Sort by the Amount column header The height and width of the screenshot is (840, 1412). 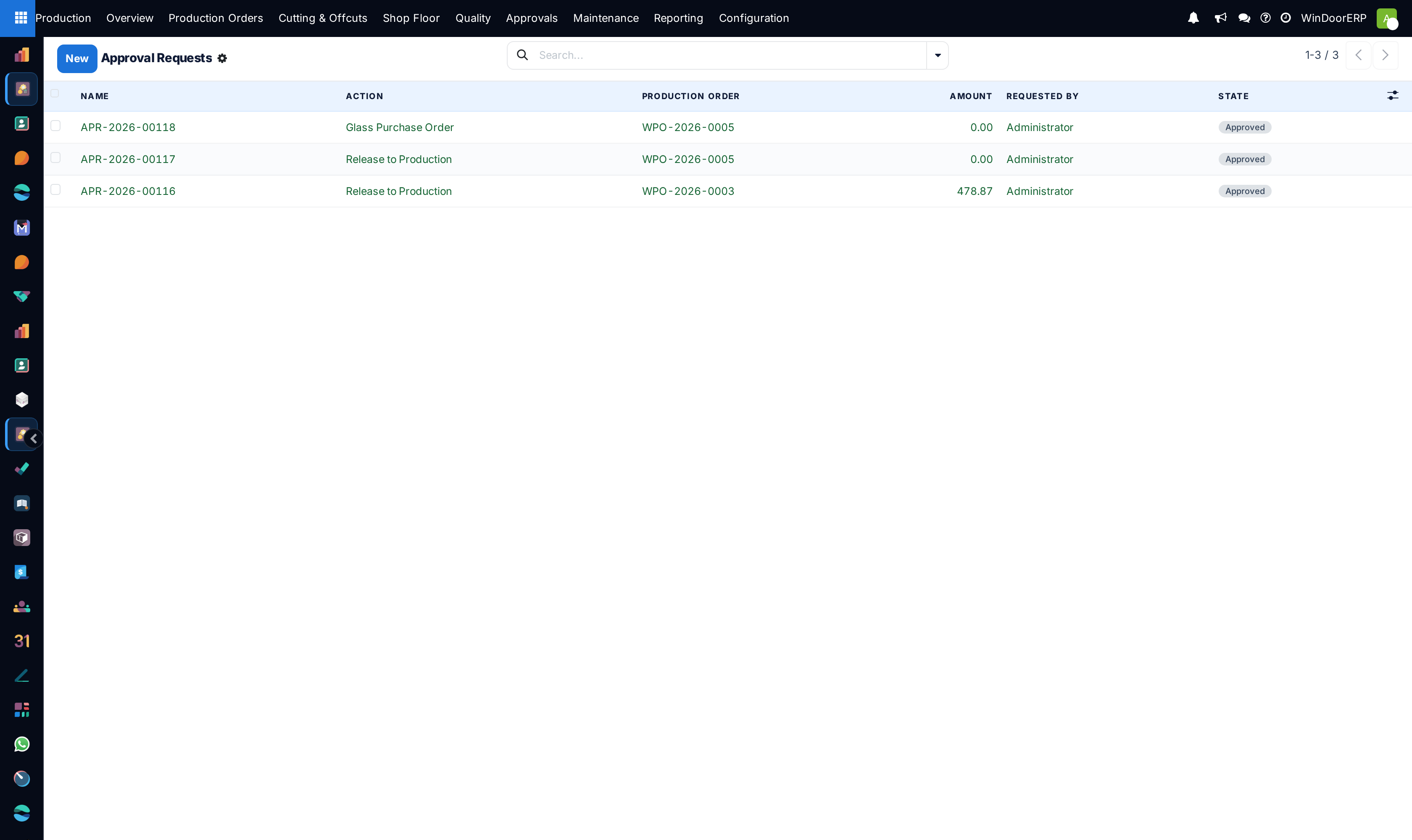point(971,96)
